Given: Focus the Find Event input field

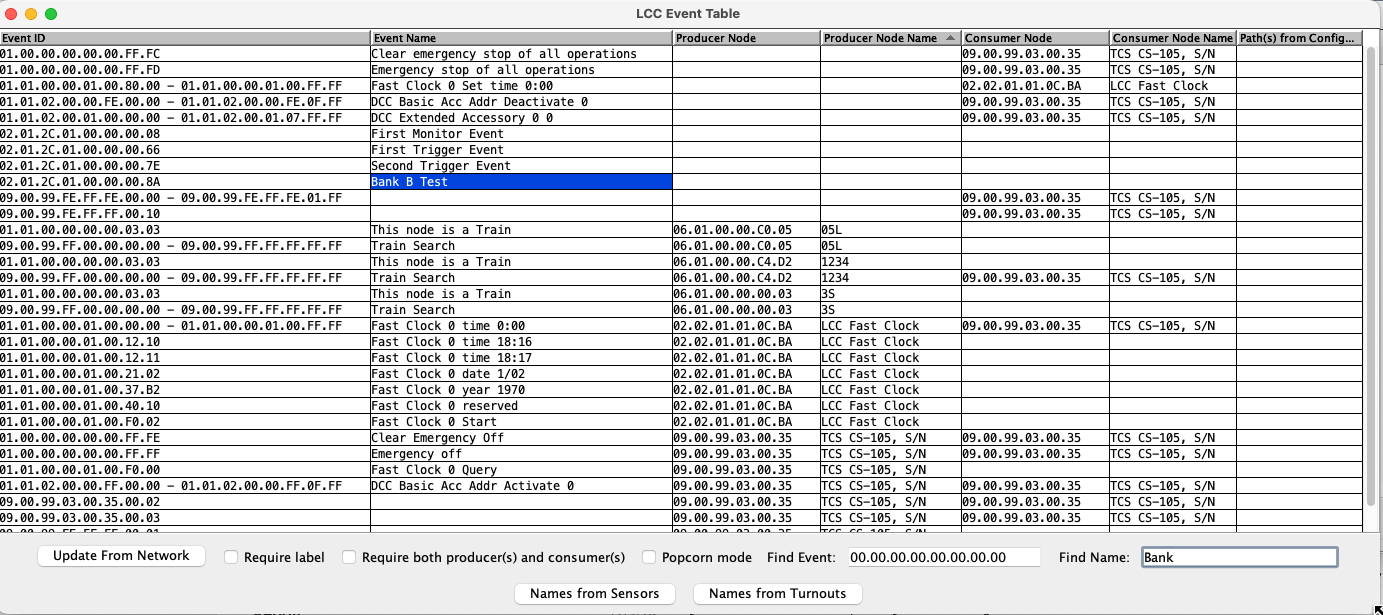Looking at the screenshot, I should [943, 557].
